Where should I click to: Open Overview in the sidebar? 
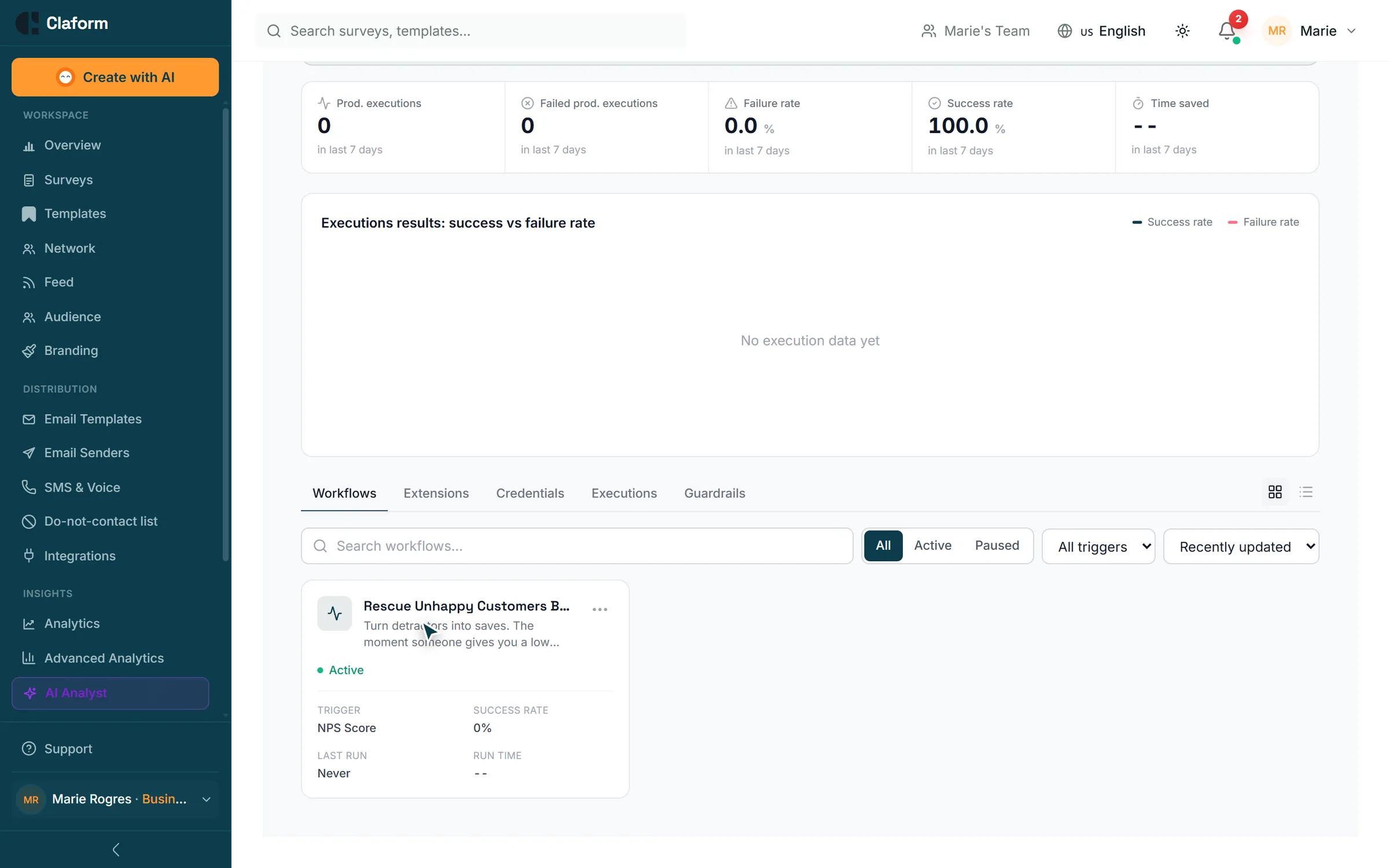(x=110, y=145)
